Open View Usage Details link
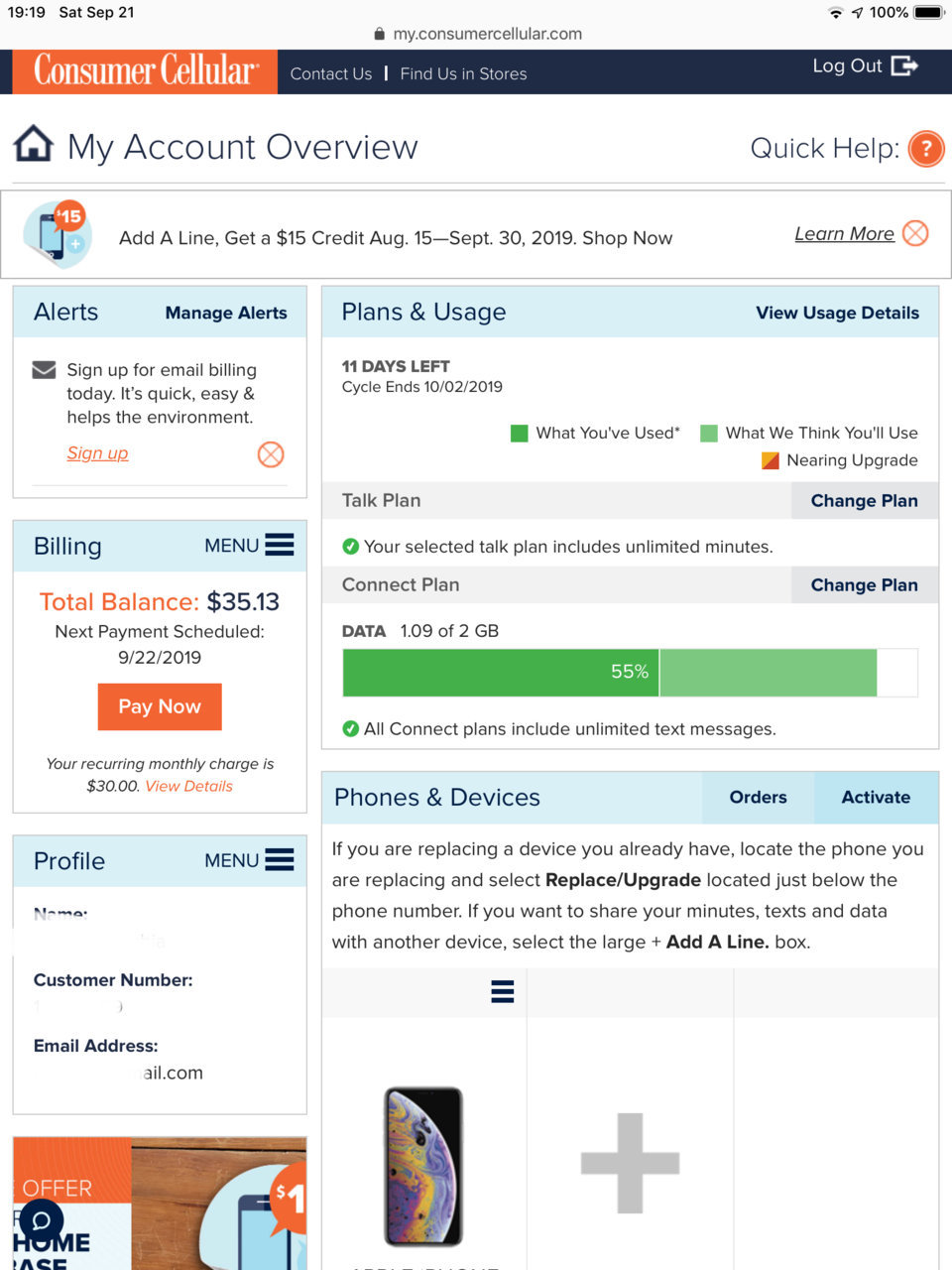The height and width of the screenshot is (1270, 952). (x=837, y=313)
